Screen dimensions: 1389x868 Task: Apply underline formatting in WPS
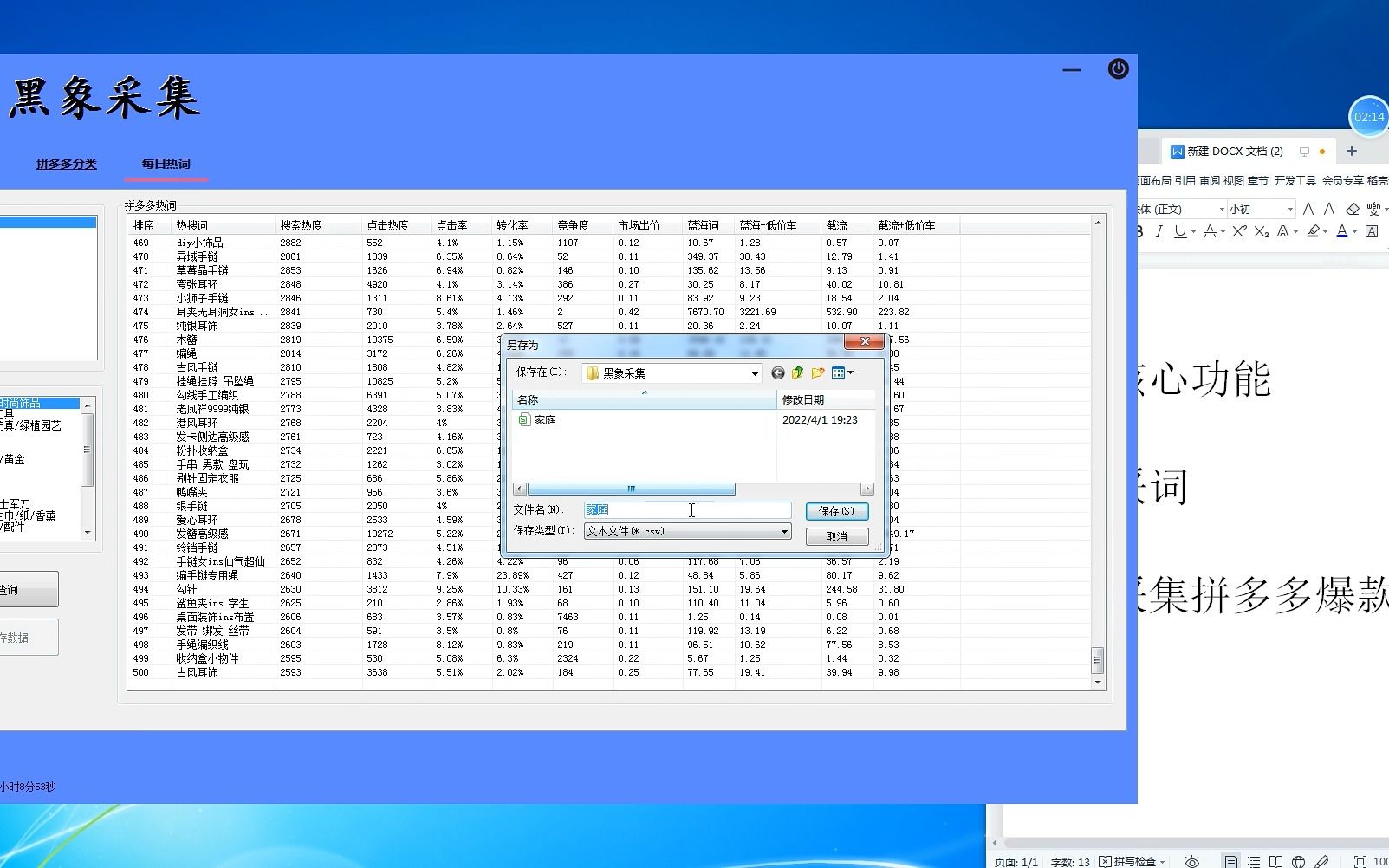1179,231
